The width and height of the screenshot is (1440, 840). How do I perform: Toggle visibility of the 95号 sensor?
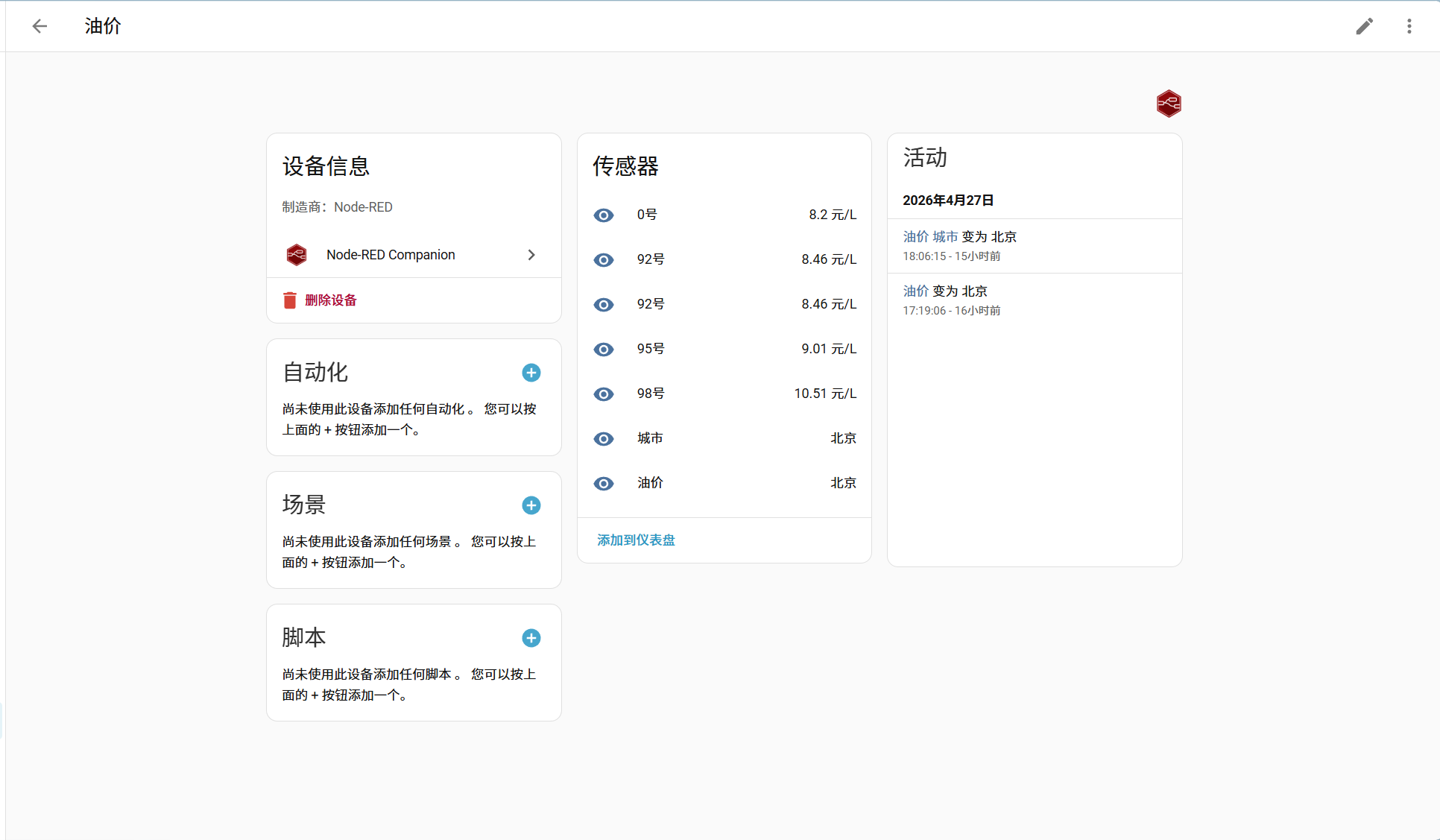tap(604, 350)
